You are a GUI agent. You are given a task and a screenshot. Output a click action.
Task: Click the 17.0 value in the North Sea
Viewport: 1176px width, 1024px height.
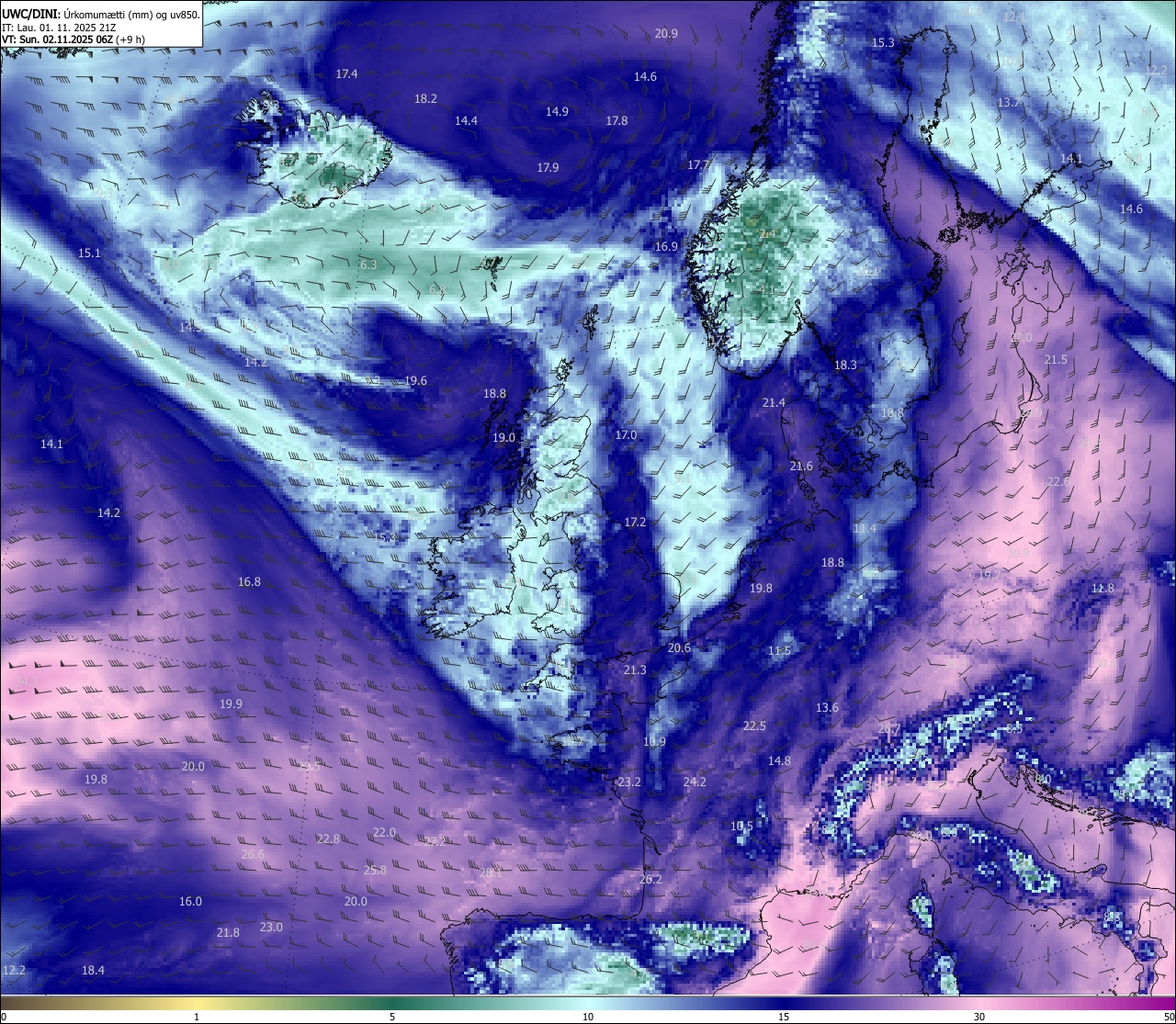pyautogui.click(x=626, y=435)
